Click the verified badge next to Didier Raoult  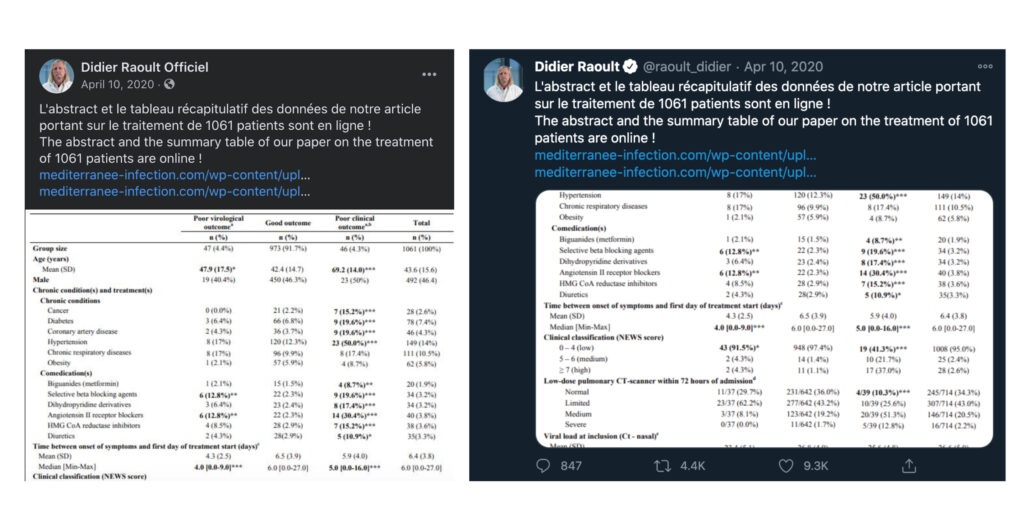tap(630, 67)
